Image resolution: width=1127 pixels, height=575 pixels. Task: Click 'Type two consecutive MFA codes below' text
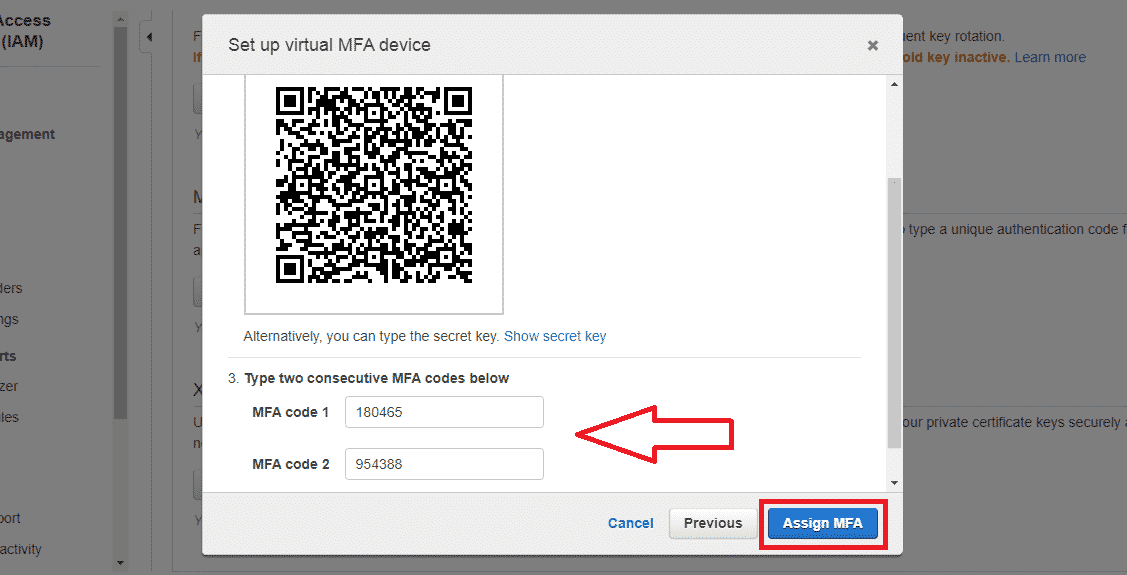pyautogui.click(x=377, y=378)
